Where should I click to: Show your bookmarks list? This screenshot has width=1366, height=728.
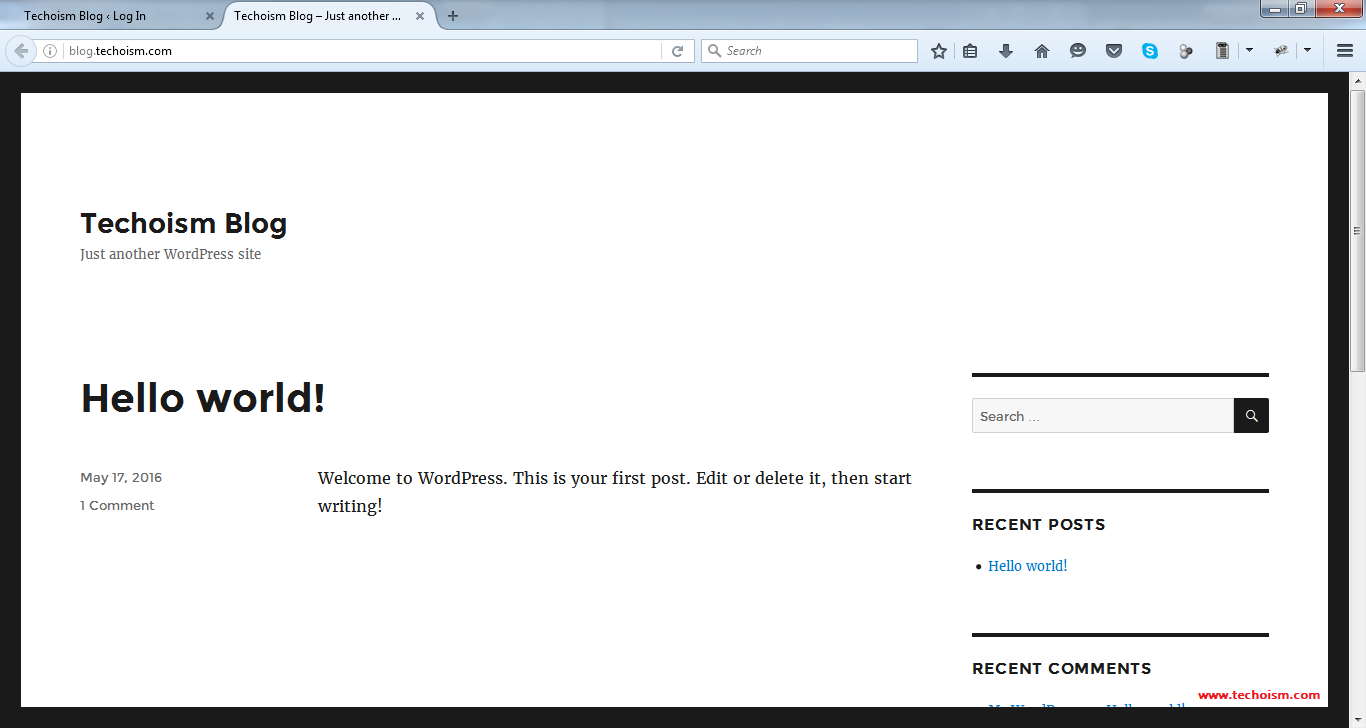(970, 51)
